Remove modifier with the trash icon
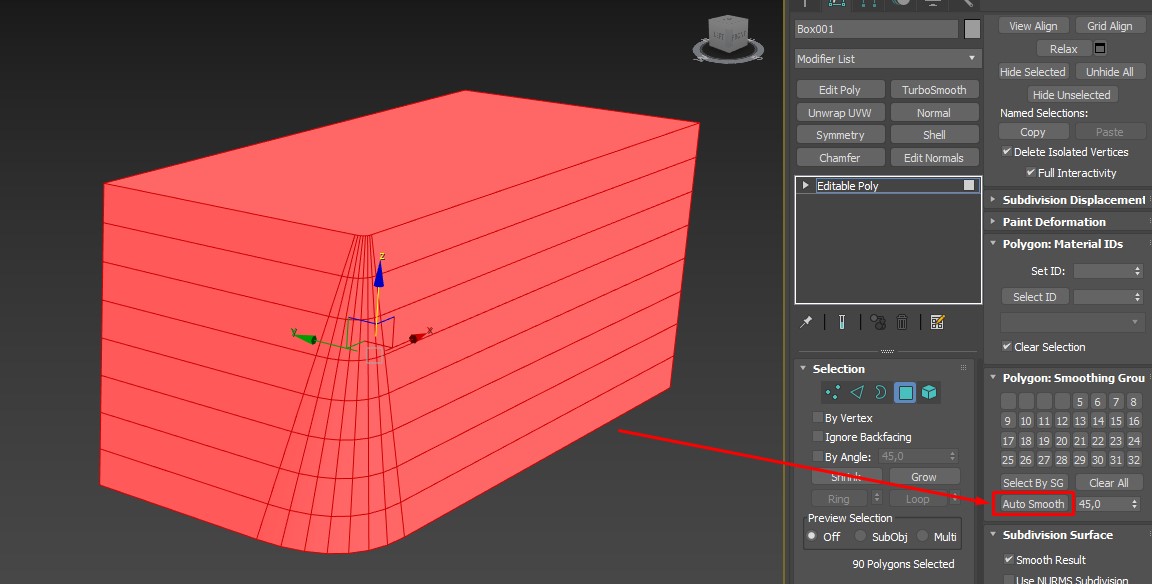 click(x=902, y=322)
